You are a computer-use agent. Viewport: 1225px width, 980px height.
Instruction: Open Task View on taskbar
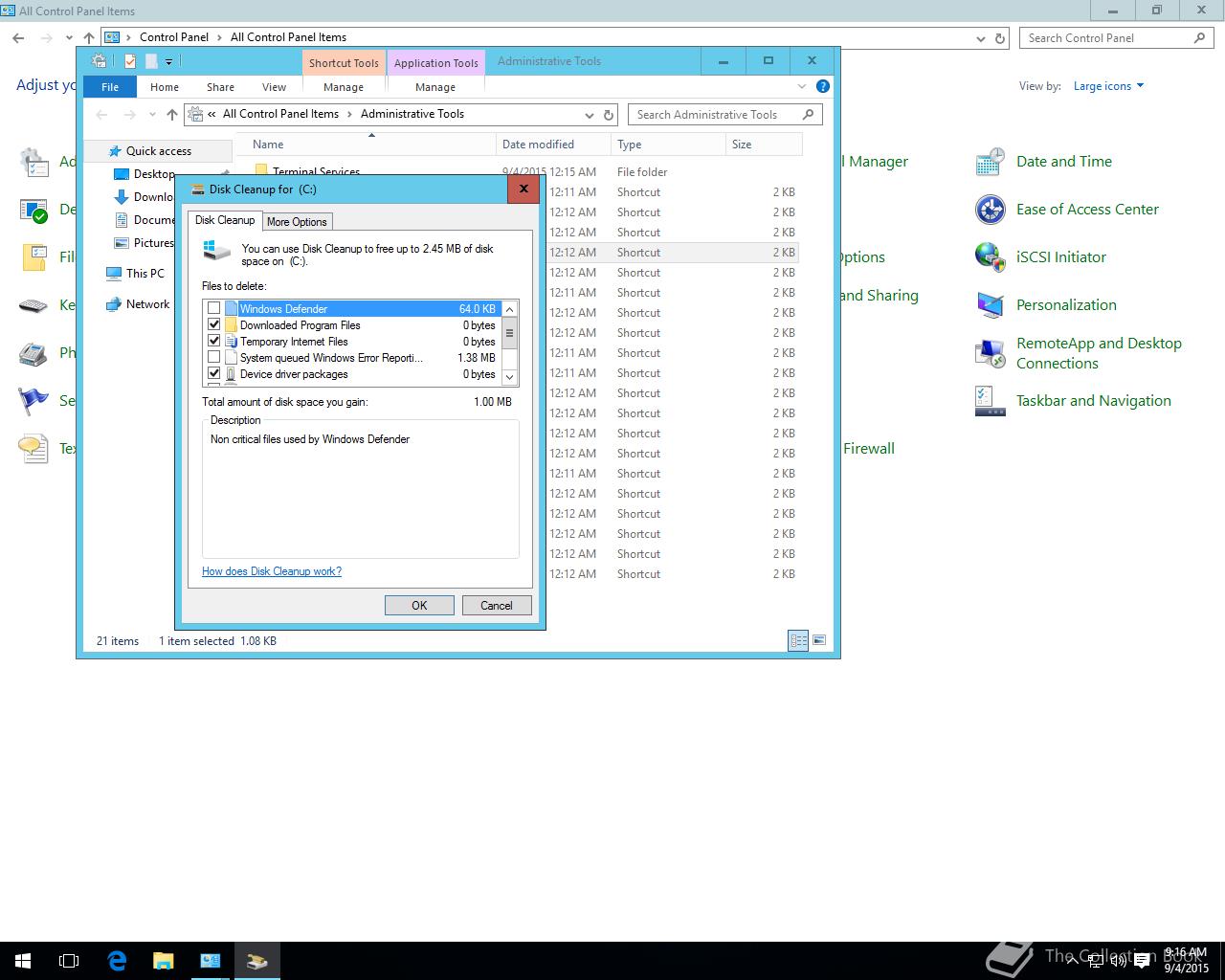click(69, 961)
